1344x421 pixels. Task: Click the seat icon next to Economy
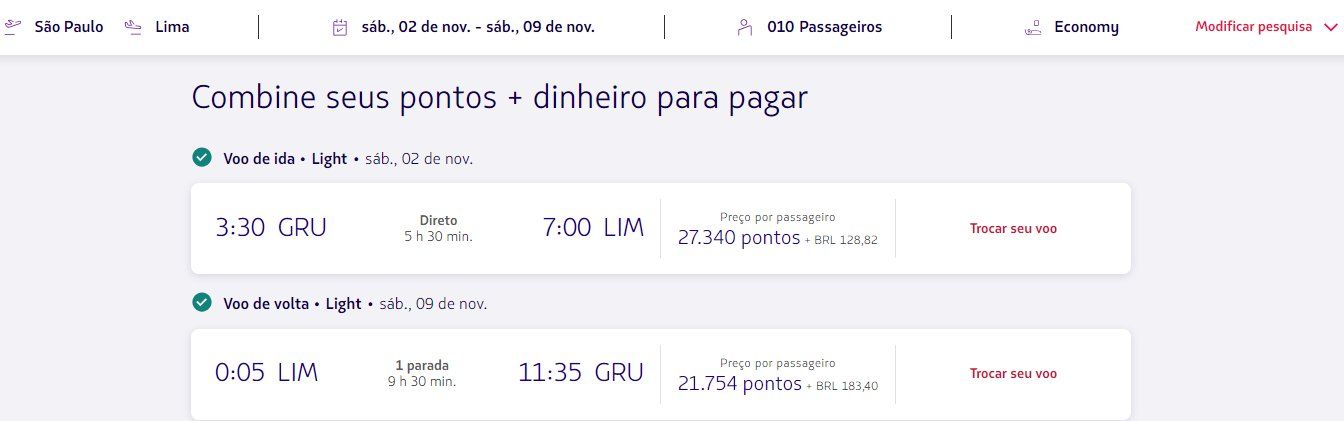click(x=1033, y=27)
